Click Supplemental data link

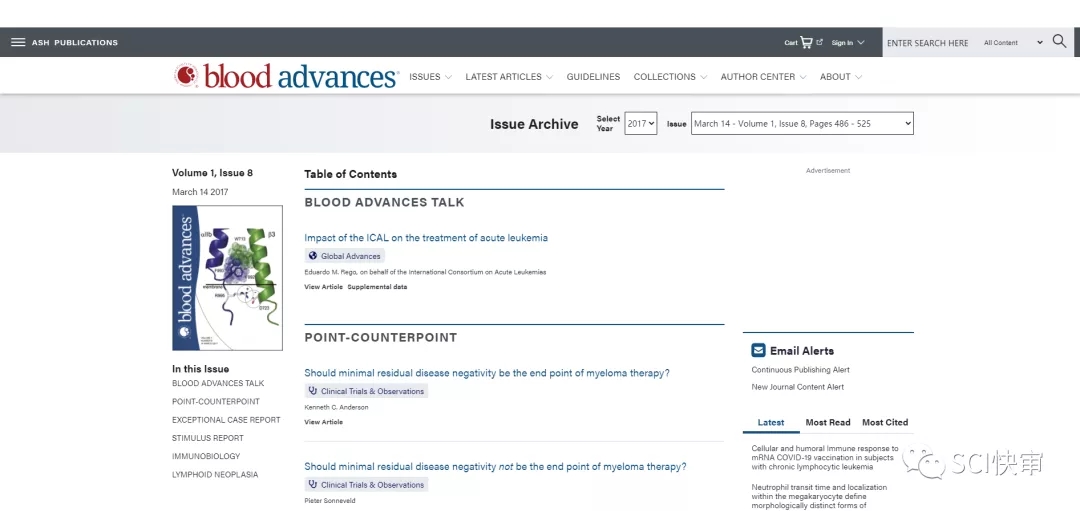pos(377,287)
